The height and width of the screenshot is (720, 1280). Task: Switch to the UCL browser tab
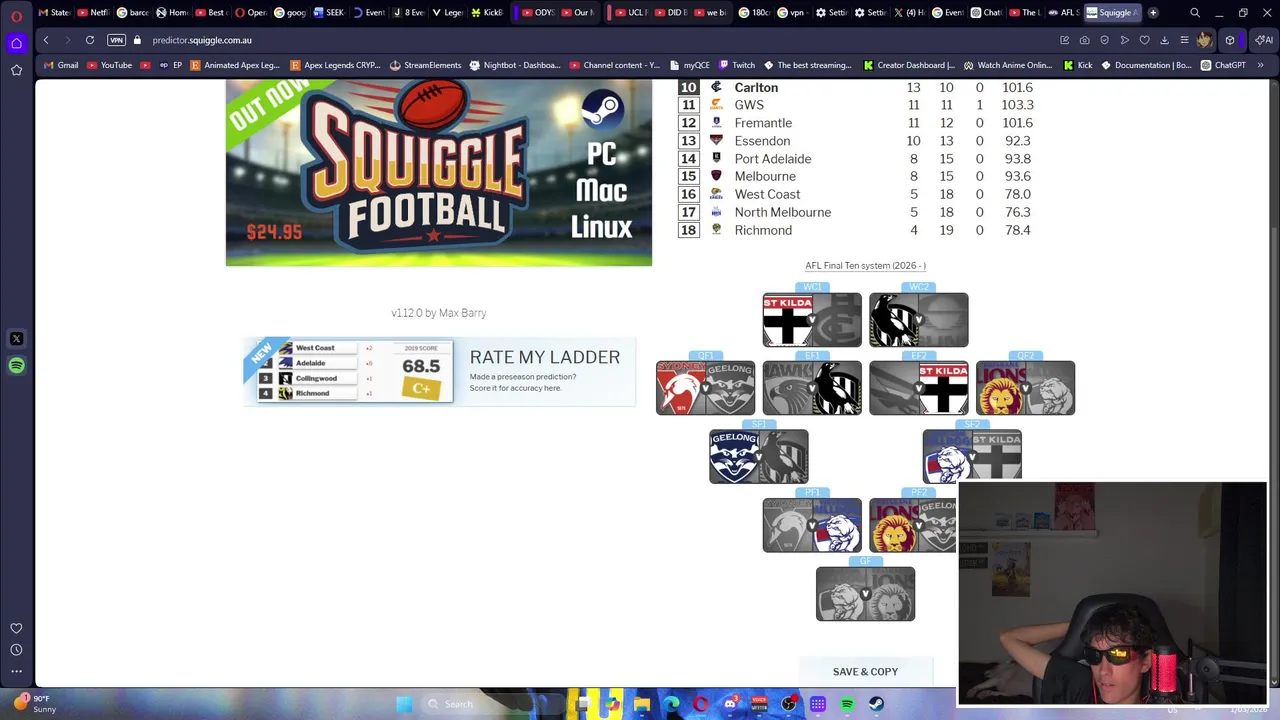click(631, 13)
